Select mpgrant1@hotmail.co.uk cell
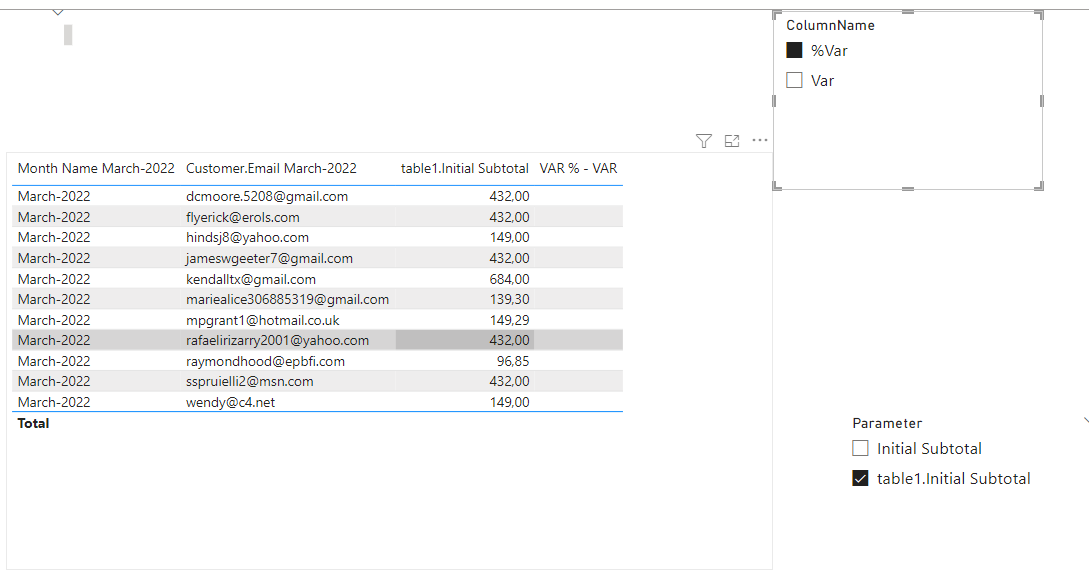 coord(263,320)
